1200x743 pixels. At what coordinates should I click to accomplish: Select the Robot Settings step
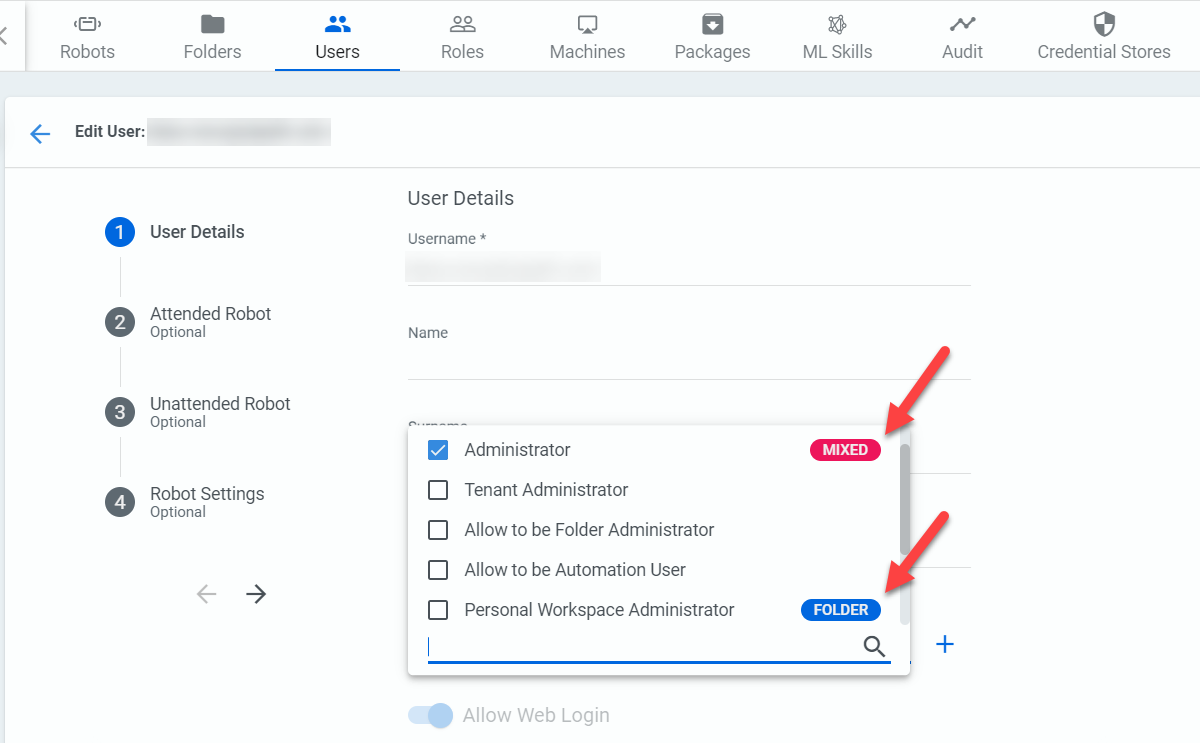207,493
